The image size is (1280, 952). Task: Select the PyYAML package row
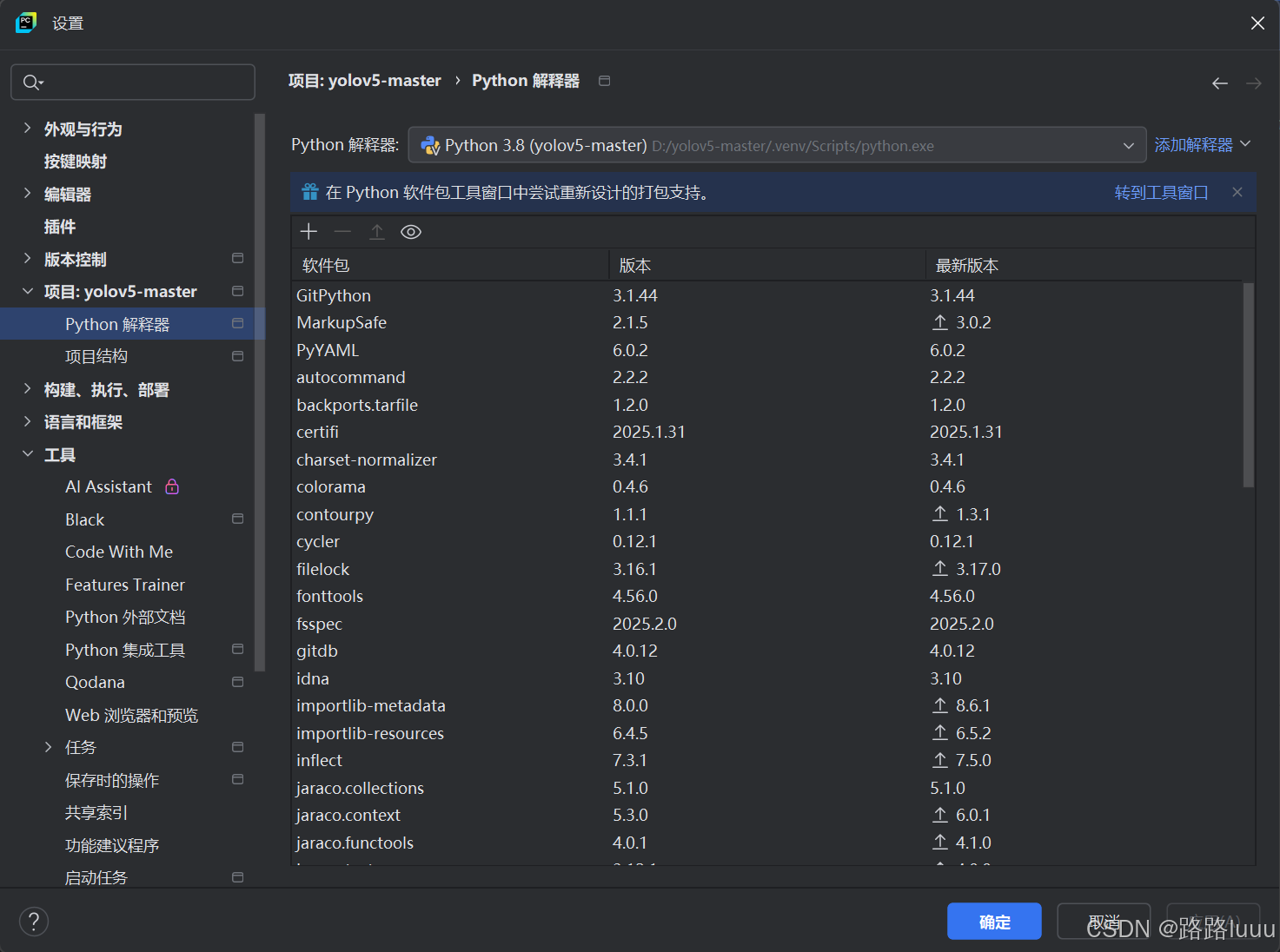point(766,350)
